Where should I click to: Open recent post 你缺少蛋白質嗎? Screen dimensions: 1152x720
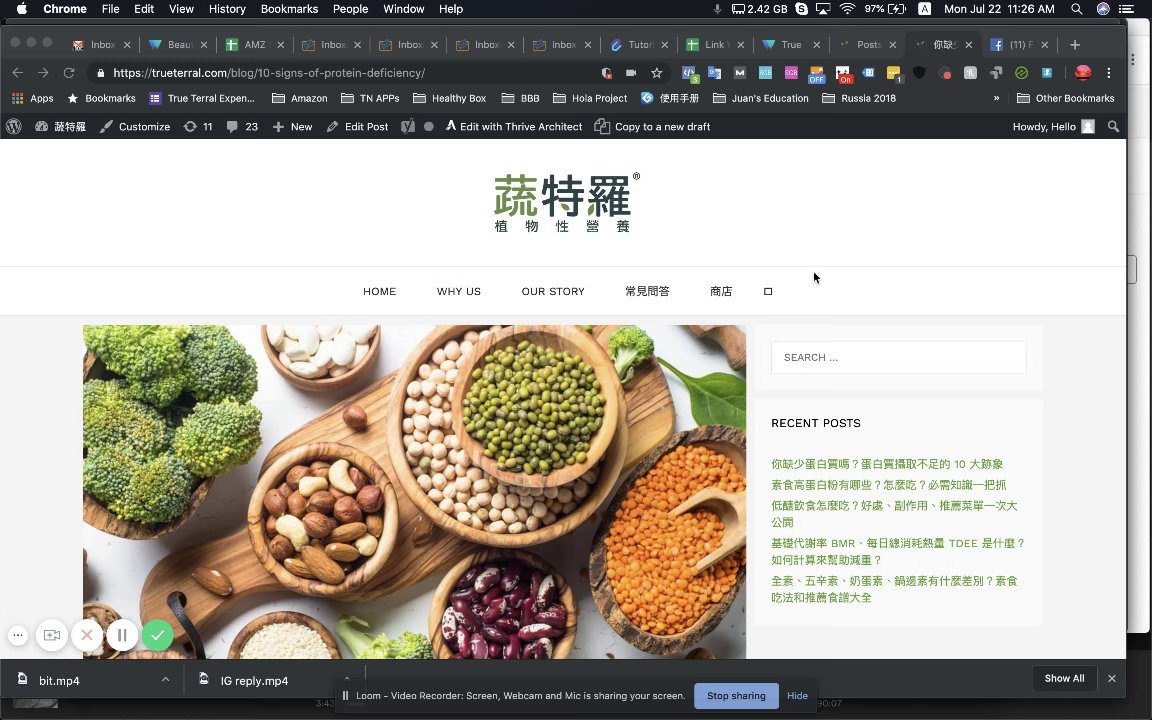(887, 464)
